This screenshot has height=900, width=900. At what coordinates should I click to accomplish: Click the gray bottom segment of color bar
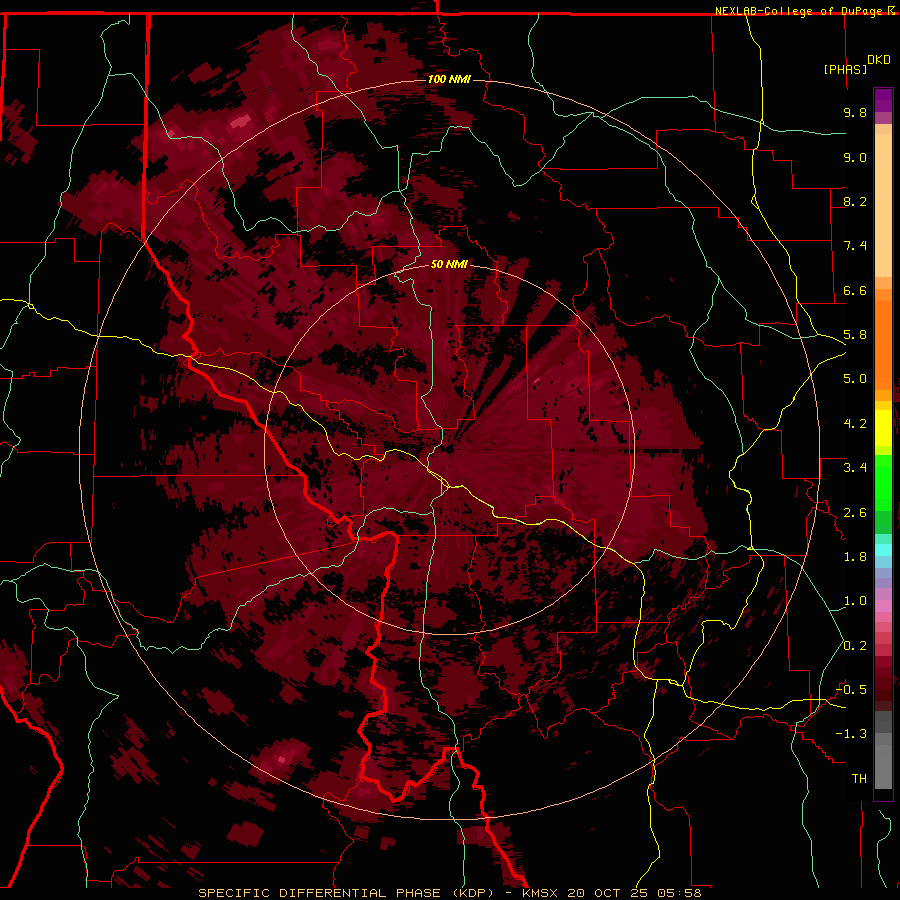point(883,761)
